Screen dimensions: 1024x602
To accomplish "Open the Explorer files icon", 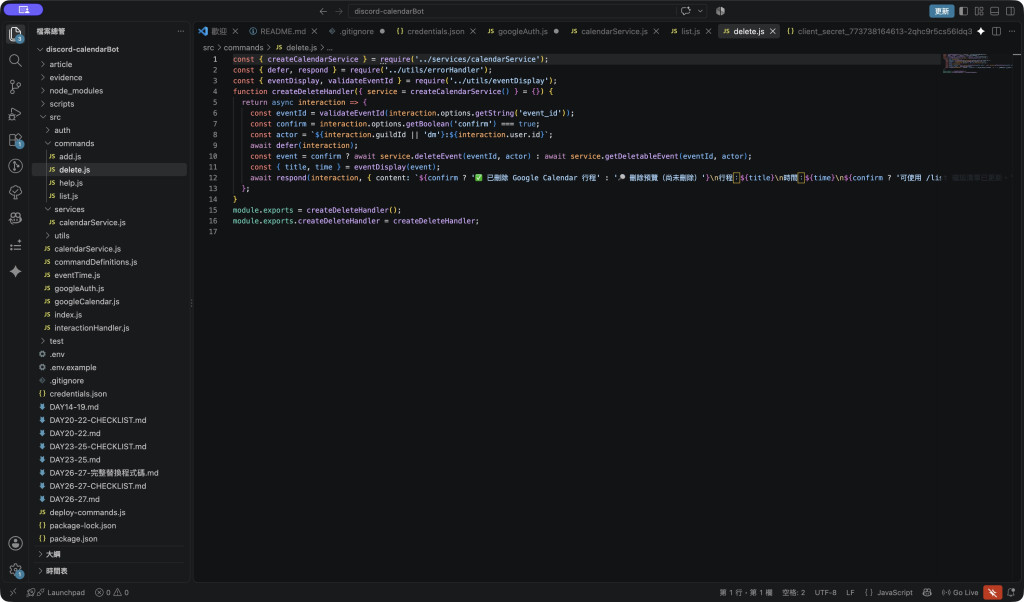I will pyautogui.click(x=15, y=34).
